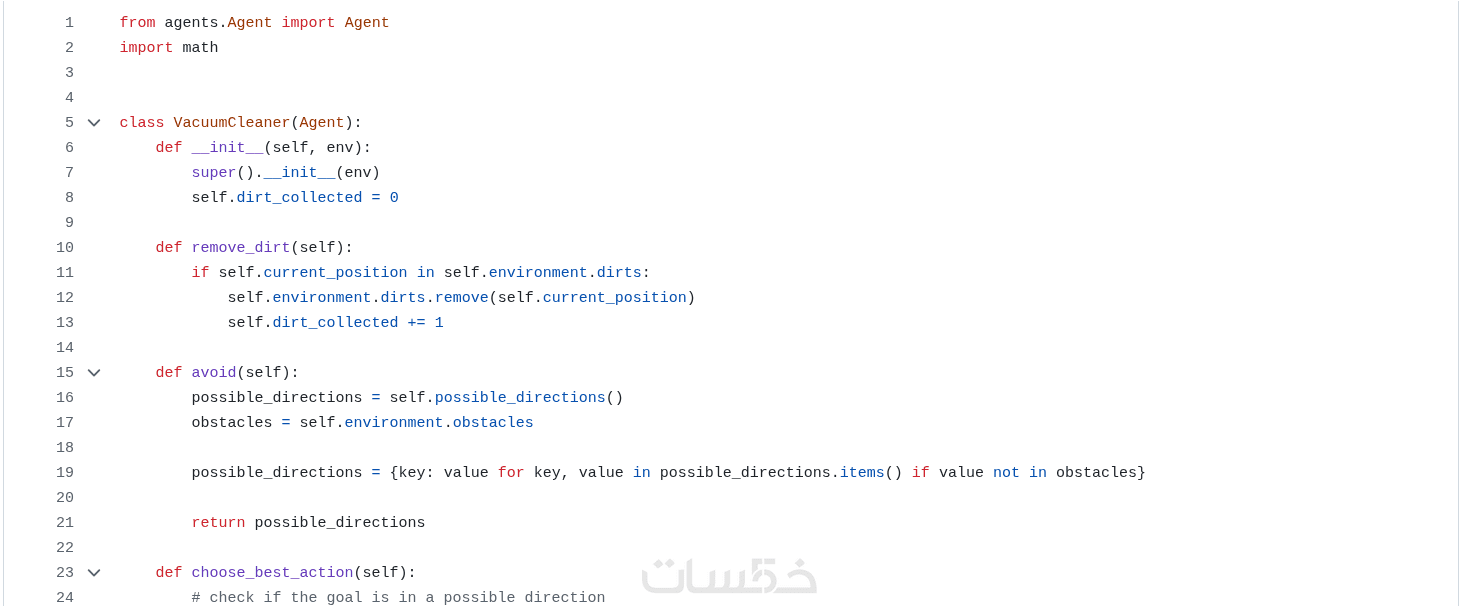Click the gray watermark logo at the bottom
Screen dimensions: 1459x606
point(729,575)
